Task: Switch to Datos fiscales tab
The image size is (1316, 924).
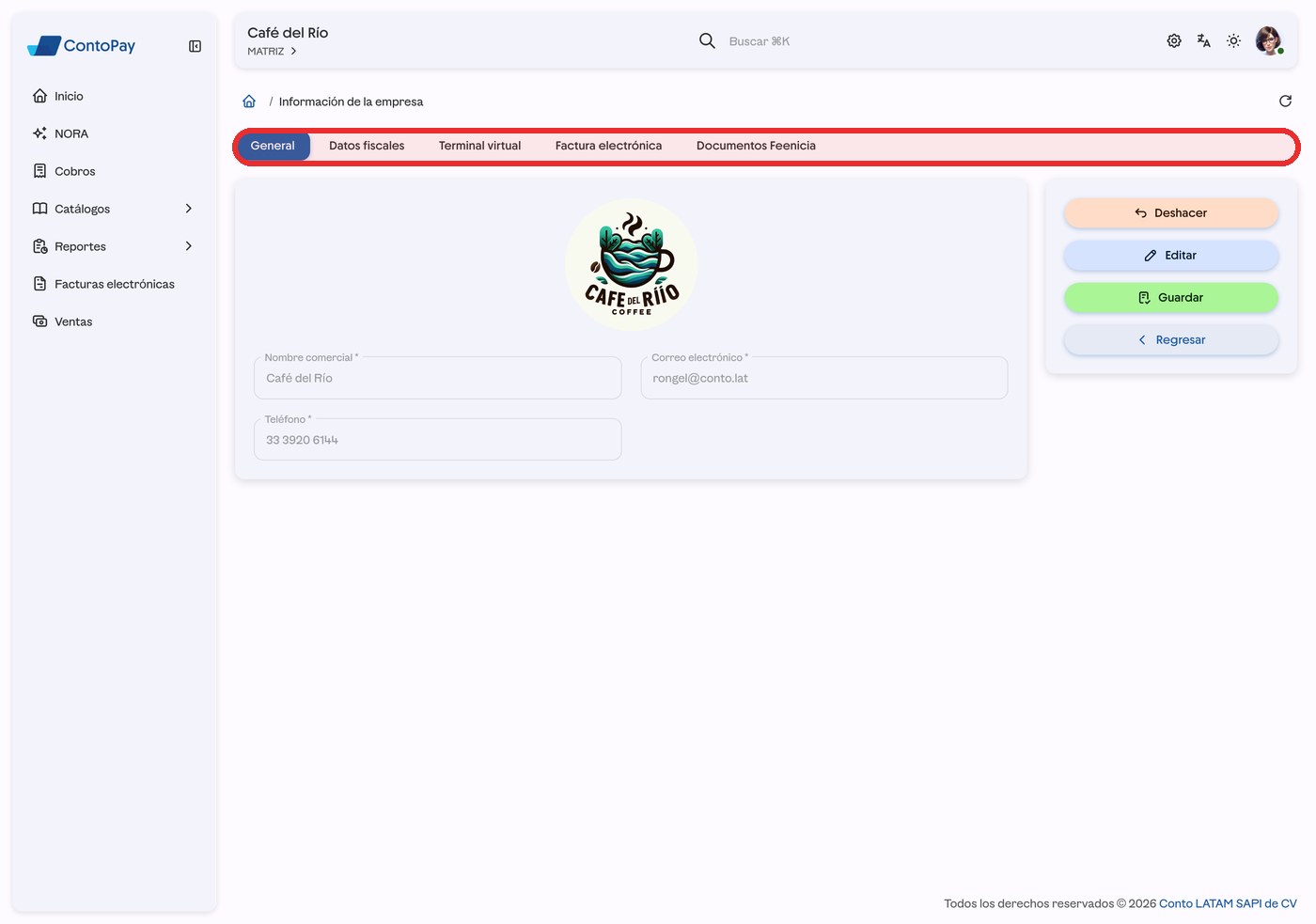Action: pyautogui.click(x=367, y=146)
